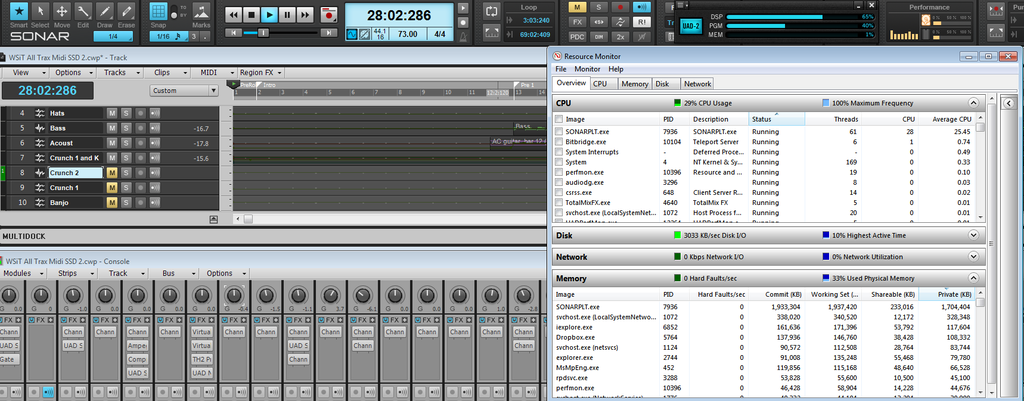Expand the Disk section in Resource Monitor
The height and width of the screenshot is (401, 1024).
click(x=974, y=235)
